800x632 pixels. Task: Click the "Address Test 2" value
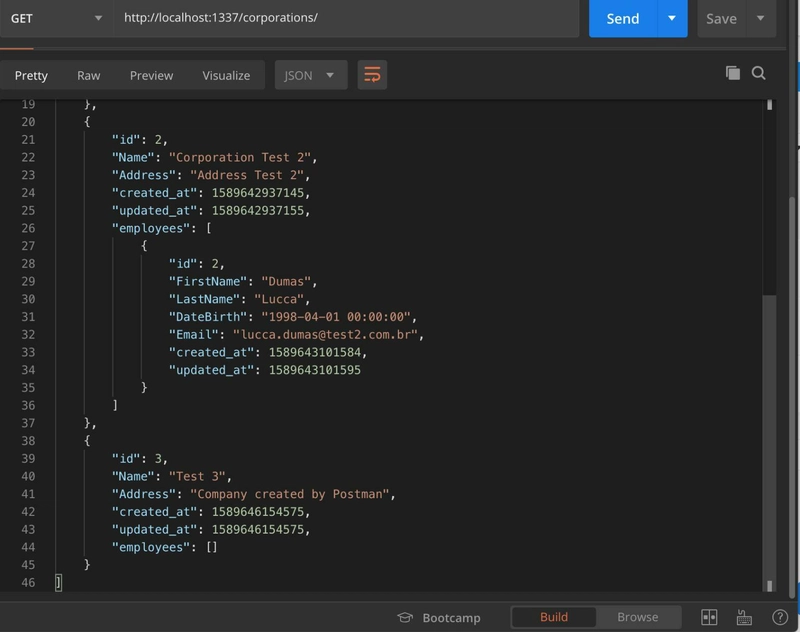[247, 175]
